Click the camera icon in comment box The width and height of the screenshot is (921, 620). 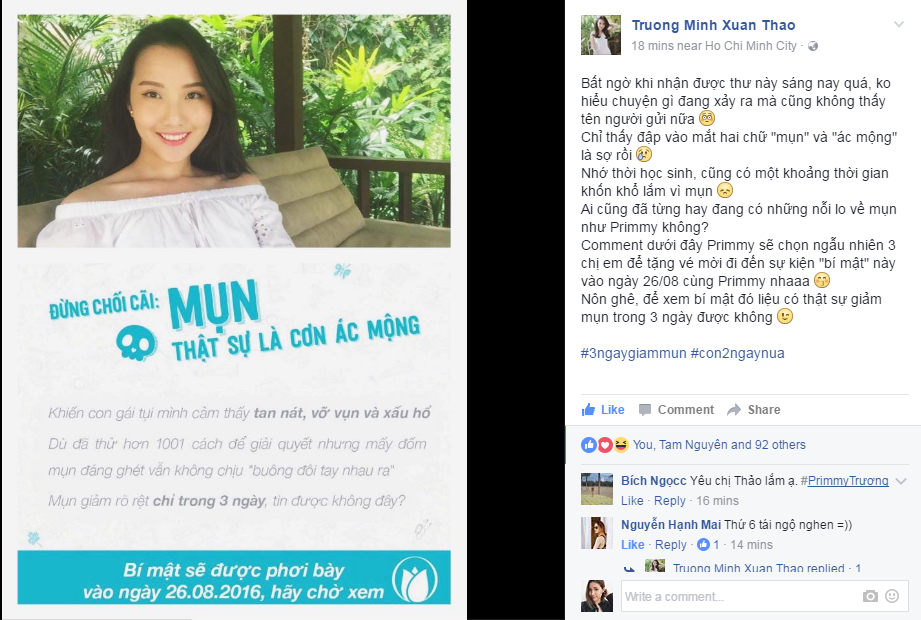(x=870, y=597)
